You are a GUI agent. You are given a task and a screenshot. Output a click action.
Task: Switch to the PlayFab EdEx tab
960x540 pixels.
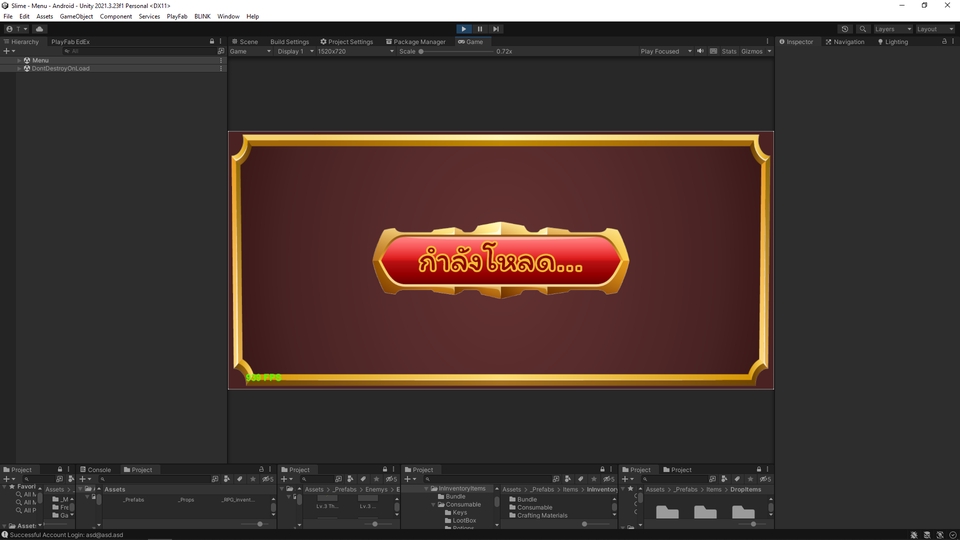pyautogui.click(x=70, y=42)
